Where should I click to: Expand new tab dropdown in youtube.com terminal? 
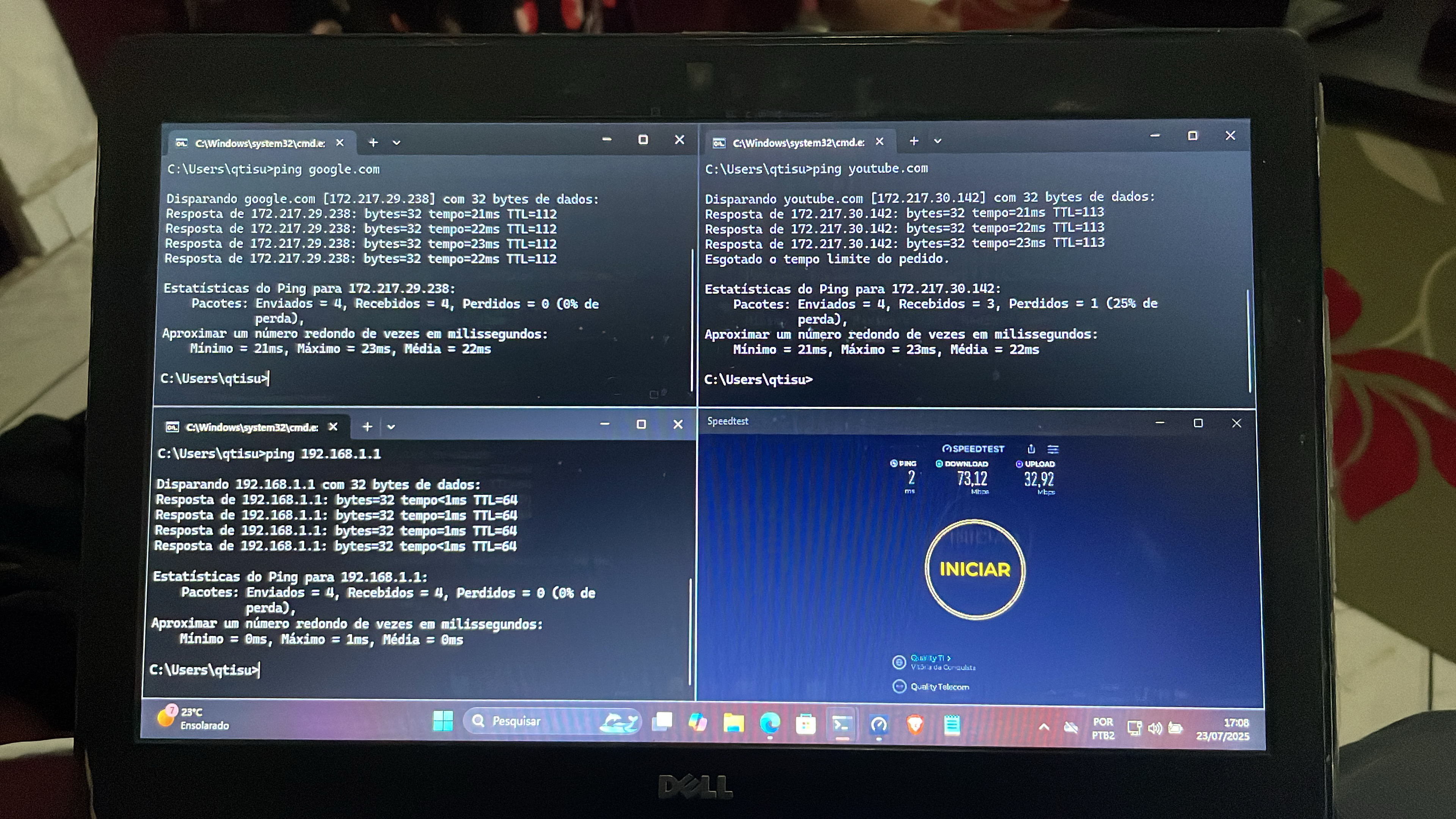click(938, 141)
